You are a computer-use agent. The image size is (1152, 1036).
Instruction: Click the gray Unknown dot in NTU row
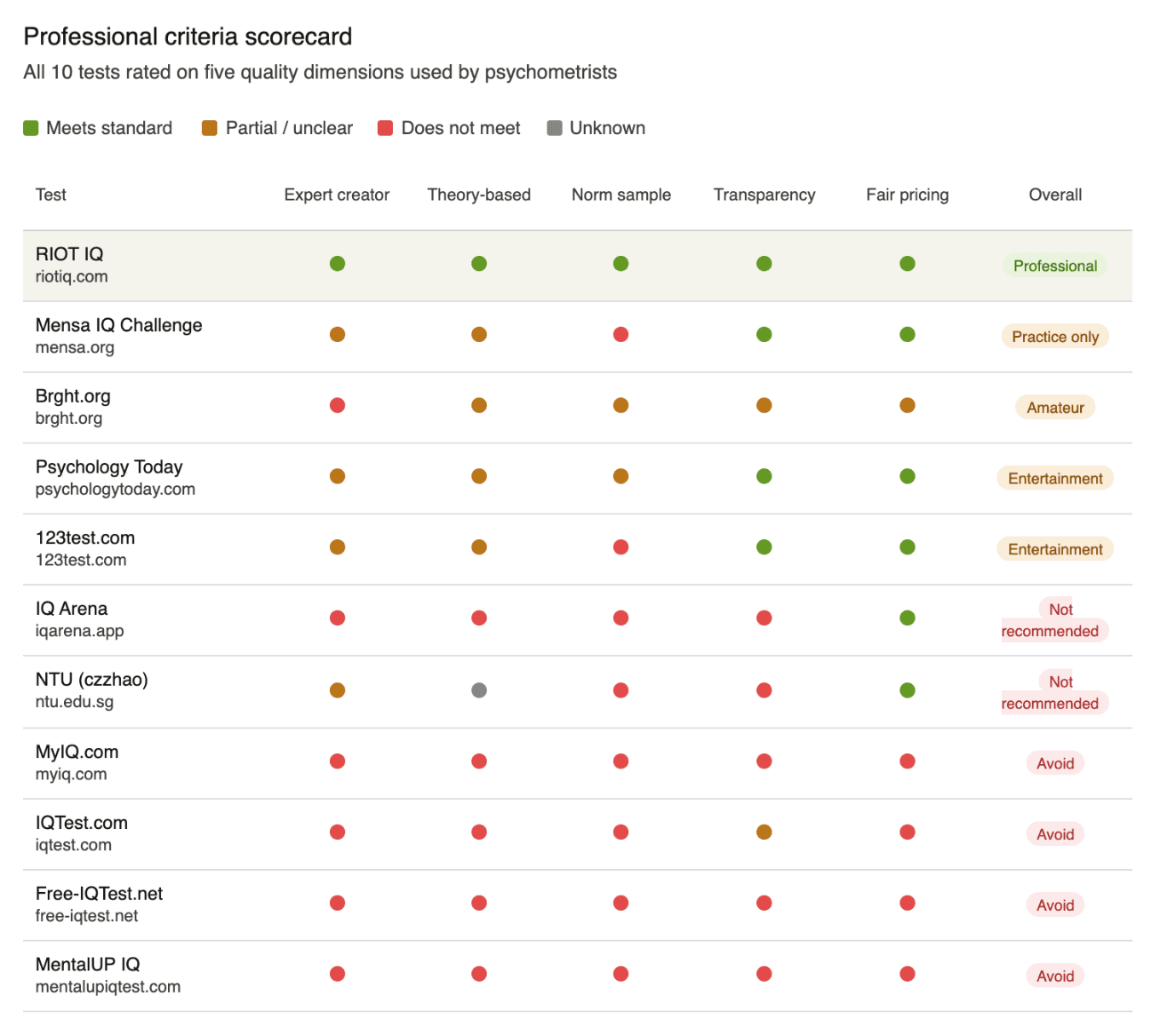tap(479, 690)
